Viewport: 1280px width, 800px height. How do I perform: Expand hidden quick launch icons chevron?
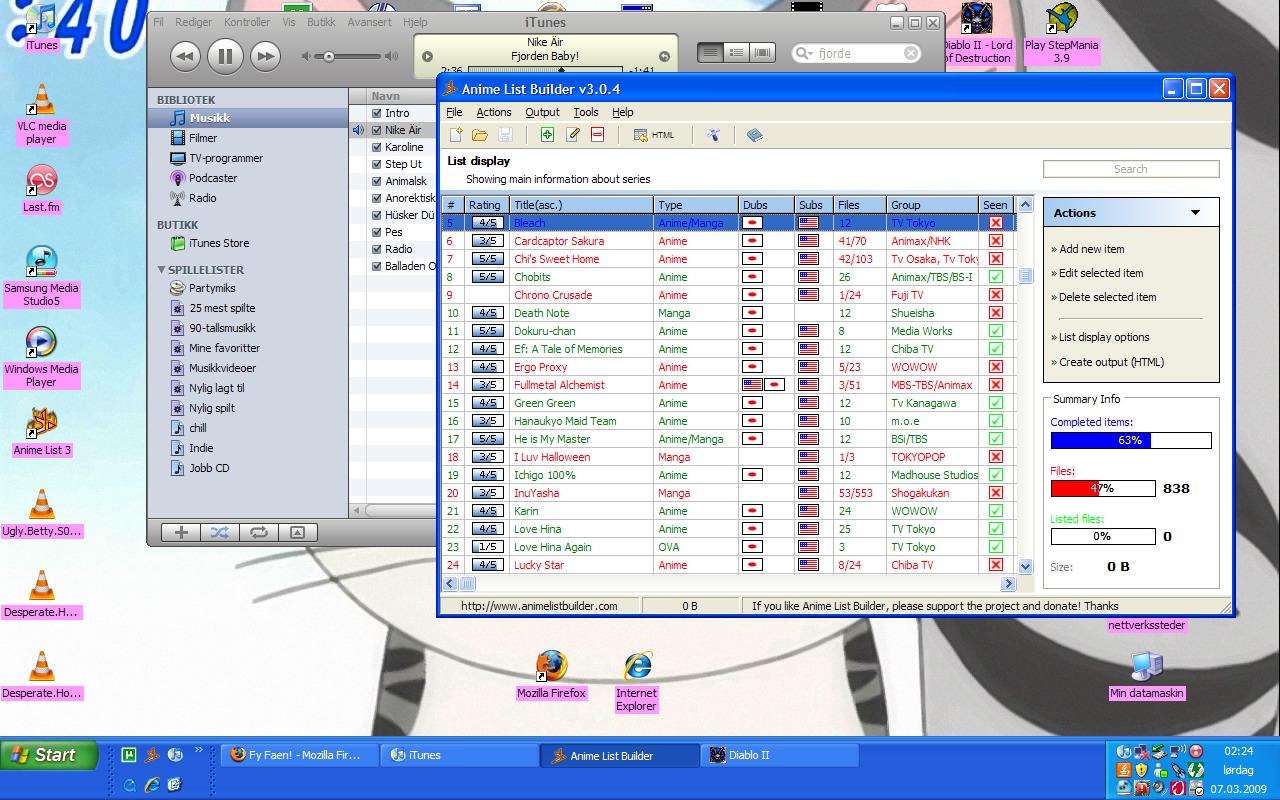point(200,750)
